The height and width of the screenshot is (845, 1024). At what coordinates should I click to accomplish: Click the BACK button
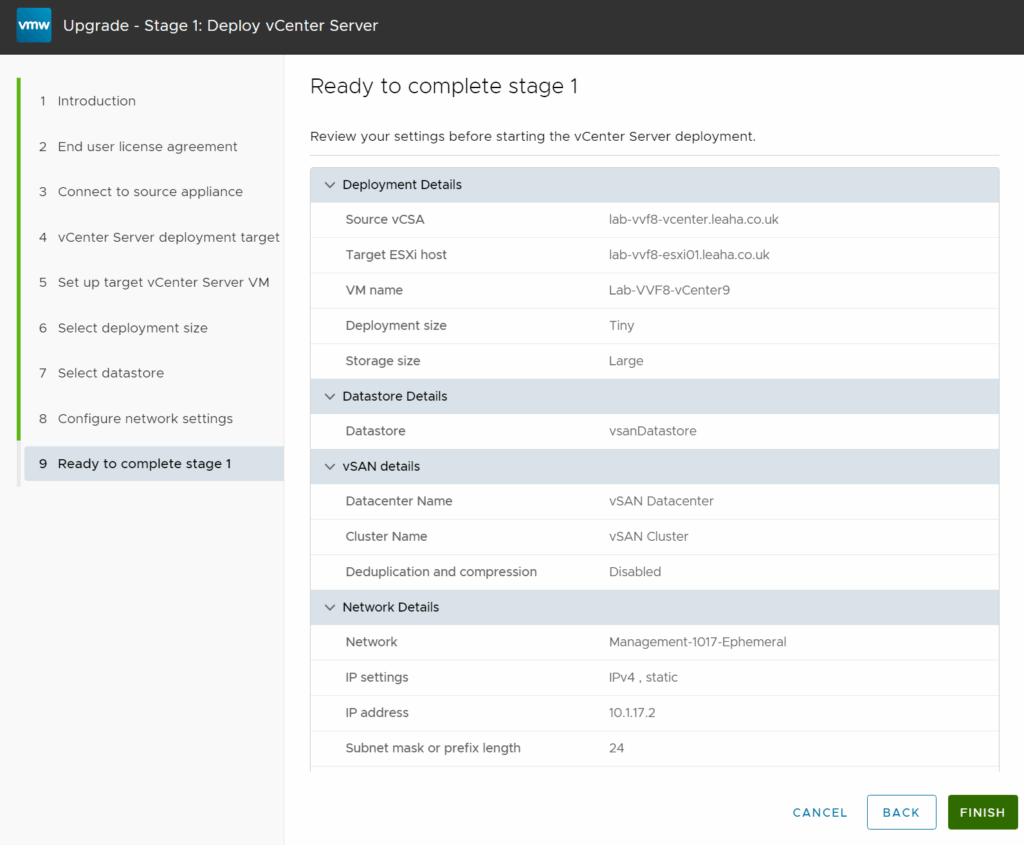click(901, 812)
